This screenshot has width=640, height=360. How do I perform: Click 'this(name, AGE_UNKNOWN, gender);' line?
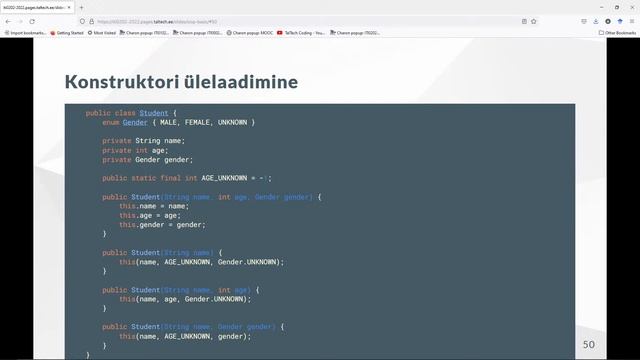click(x=185, y=336)
